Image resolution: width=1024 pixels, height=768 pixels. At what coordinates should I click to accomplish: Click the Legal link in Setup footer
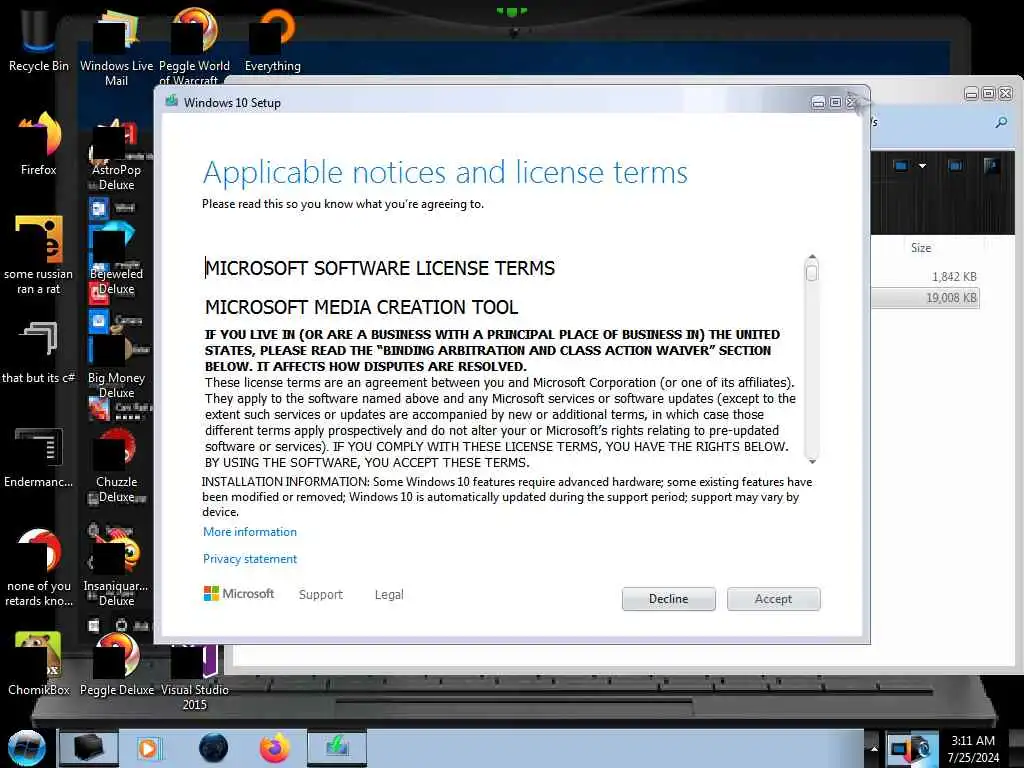pyautogui.click(x=389, y=594)
